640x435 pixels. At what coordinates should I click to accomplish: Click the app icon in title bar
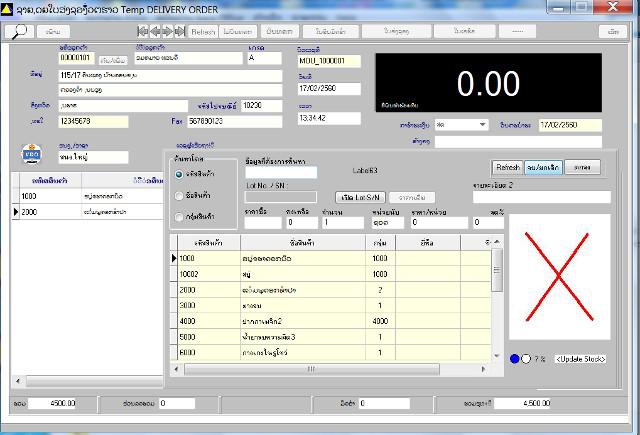point(8,7)
